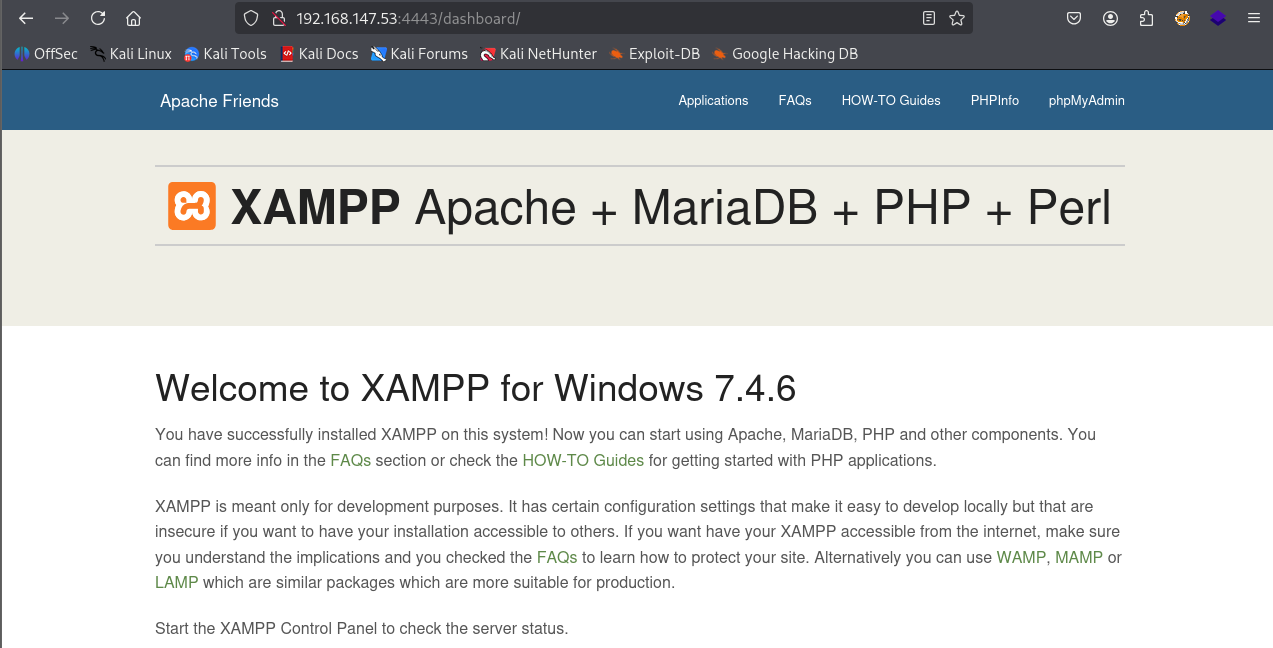Screen dimensions: 1273x648
Task: Open the Firefox hamburger menu
Action: click(1253, 18)
